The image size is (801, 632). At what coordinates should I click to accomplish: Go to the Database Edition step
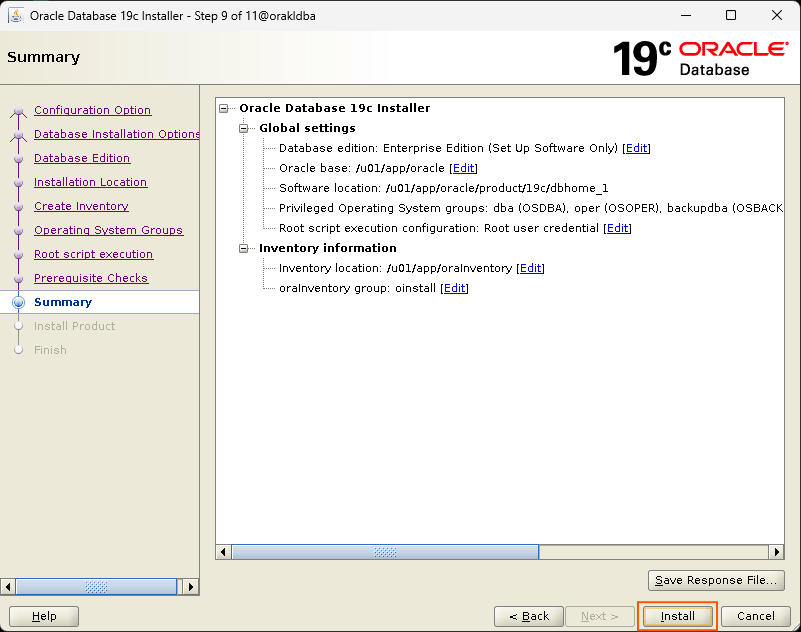(82, 158)
